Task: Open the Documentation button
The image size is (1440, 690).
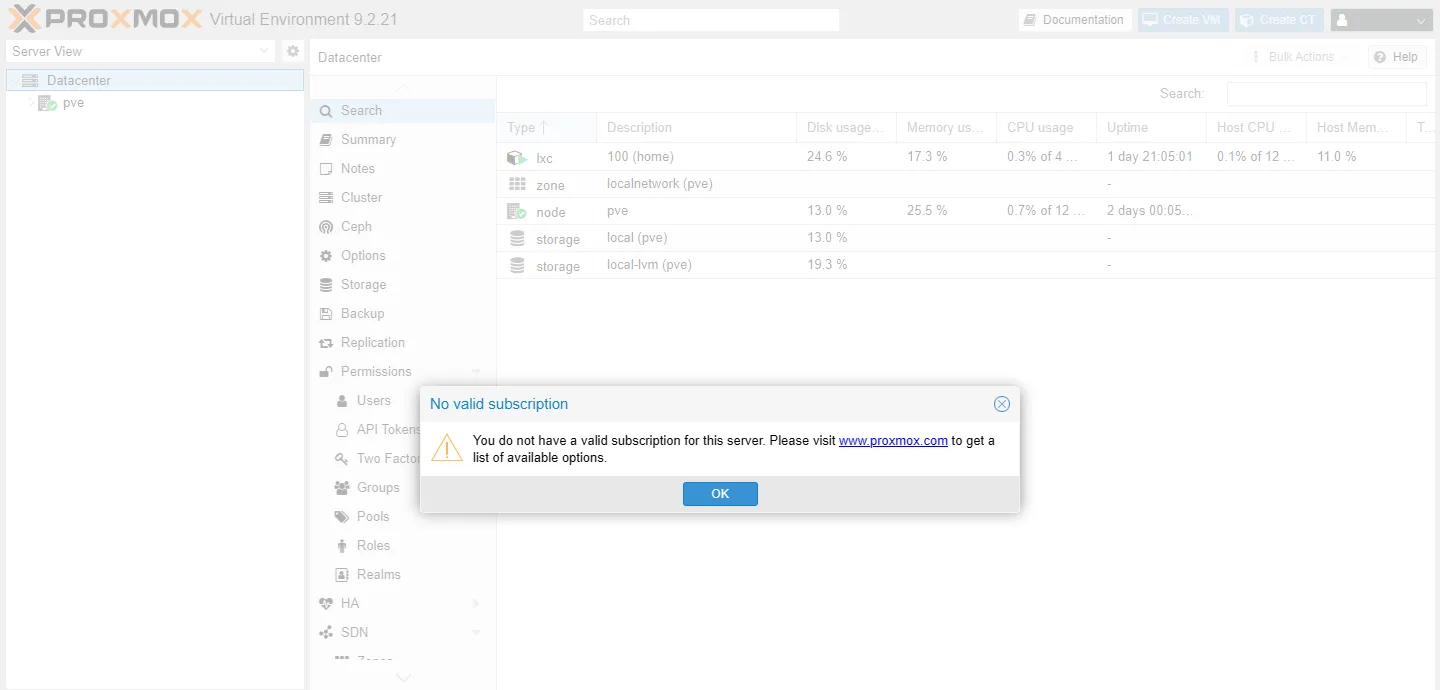Action: point(1075,20)
